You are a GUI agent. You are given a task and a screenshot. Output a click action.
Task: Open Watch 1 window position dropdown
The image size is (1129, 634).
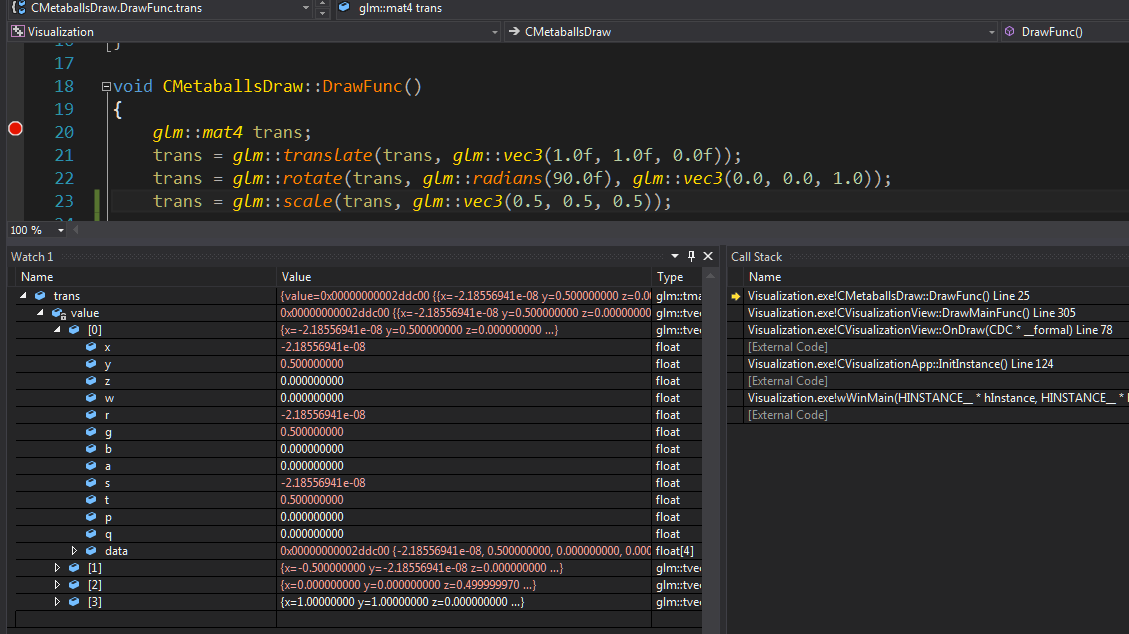pyautogui.click(x=674, y=257)
